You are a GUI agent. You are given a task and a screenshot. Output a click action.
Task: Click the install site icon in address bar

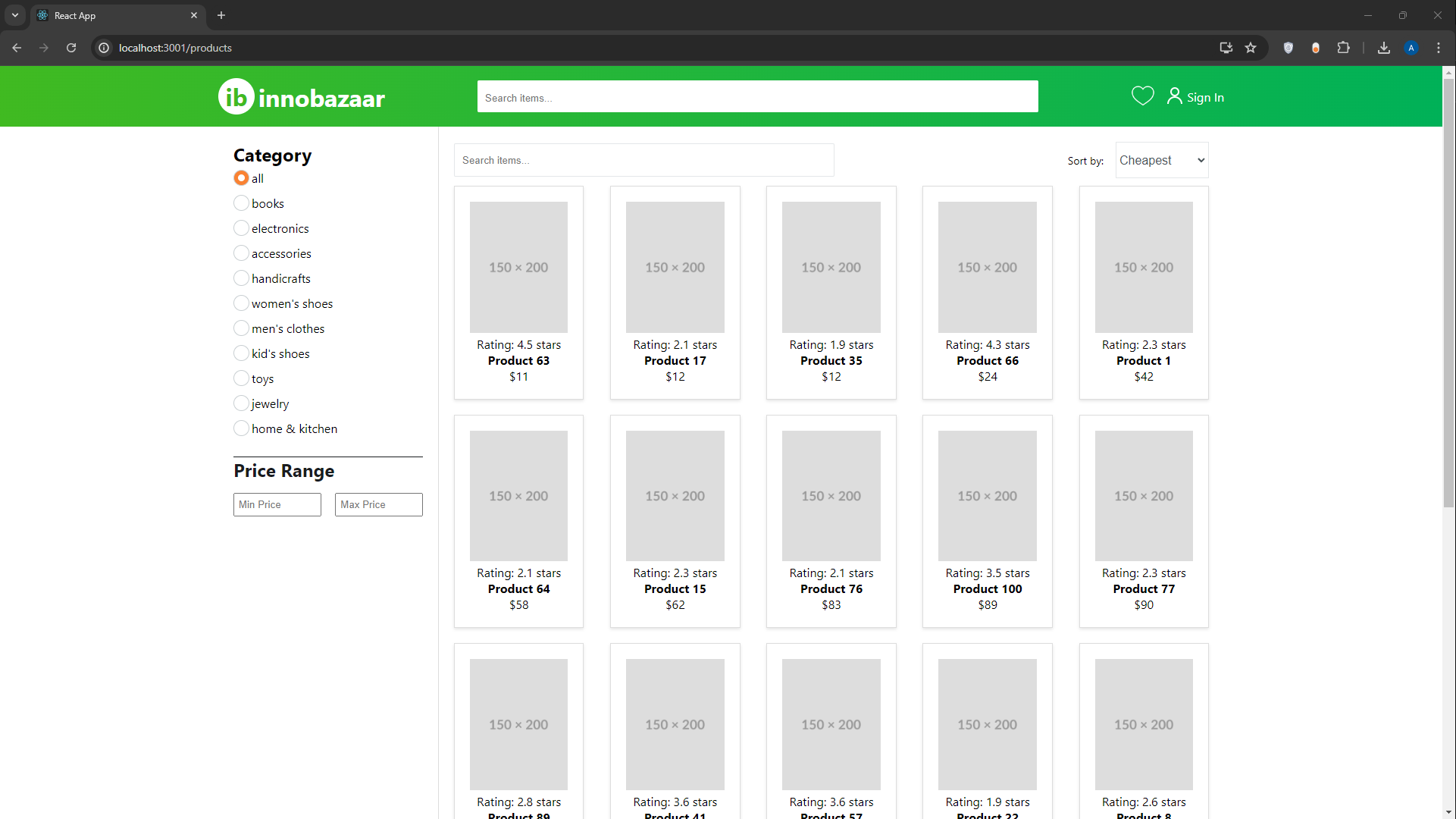click(x=1226, y=48)
